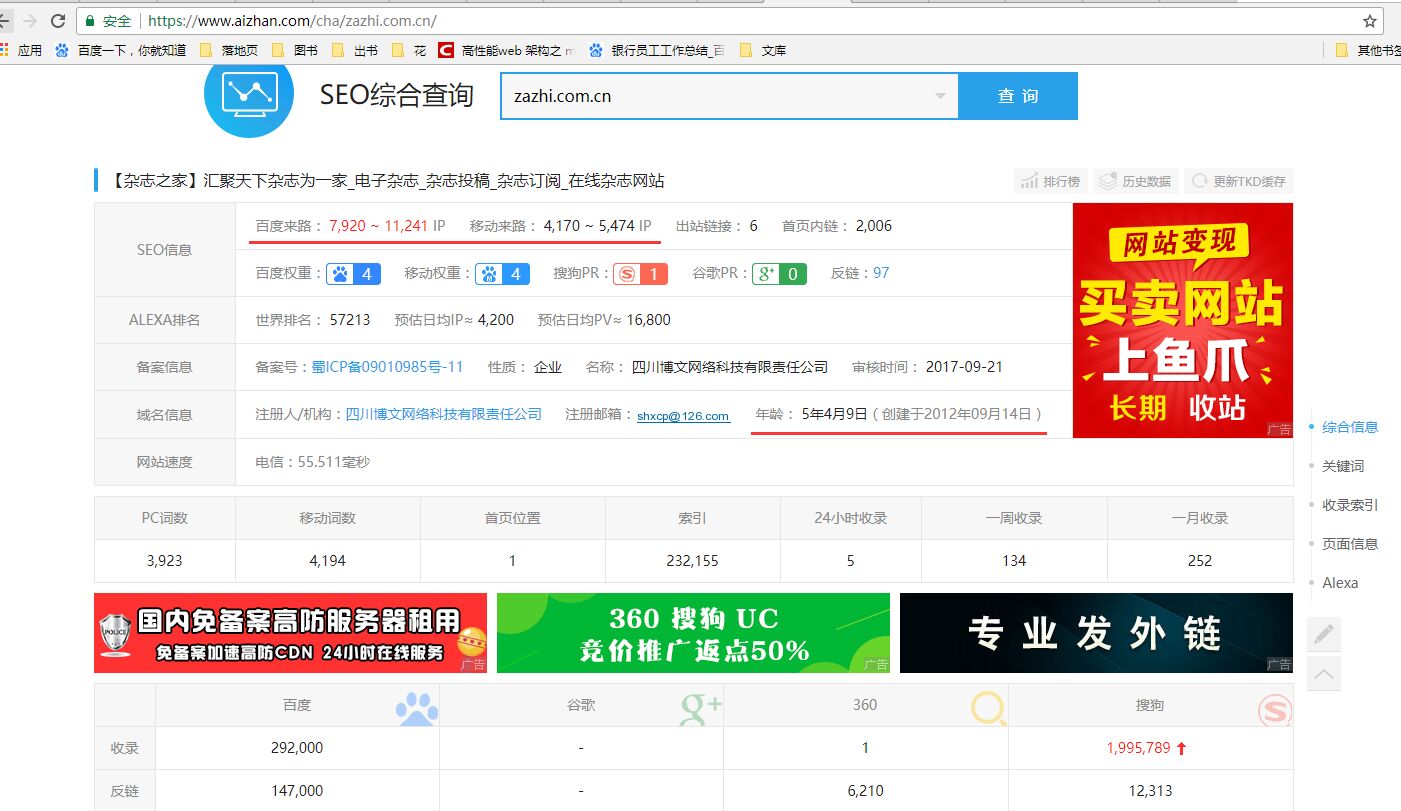This screenshot has height=811, width=1401.
Task: Click the 百度 column header
Action: [x=297, y=705]
